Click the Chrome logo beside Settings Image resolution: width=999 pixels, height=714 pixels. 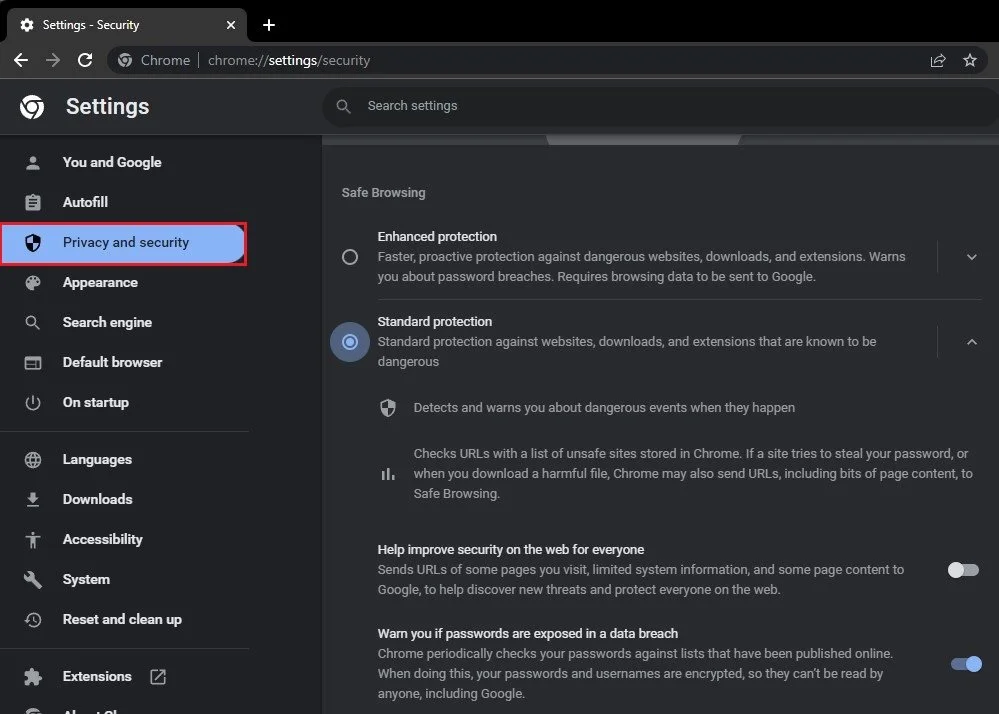click(32, 106)
